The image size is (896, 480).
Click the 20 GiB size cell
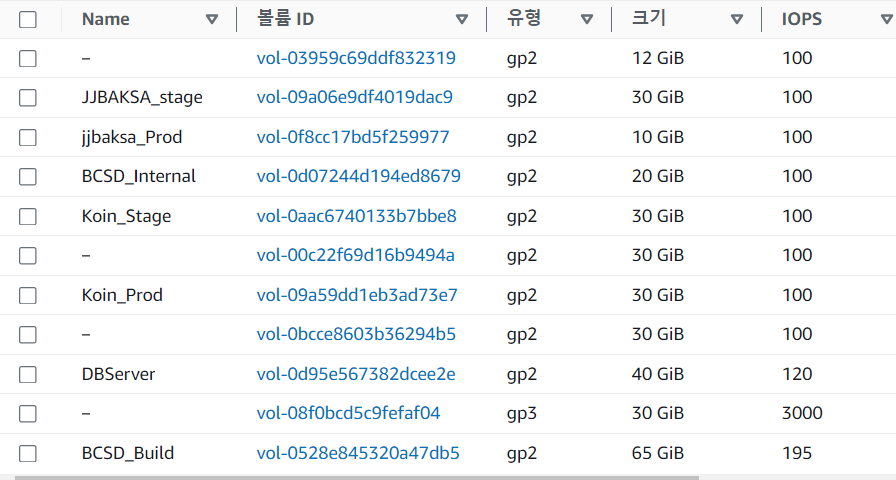click(658, 176)
